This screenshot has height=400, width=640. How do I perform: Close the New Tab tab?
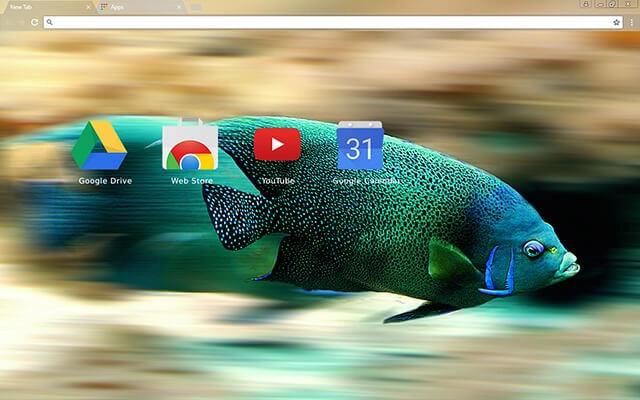pos(88,7)
